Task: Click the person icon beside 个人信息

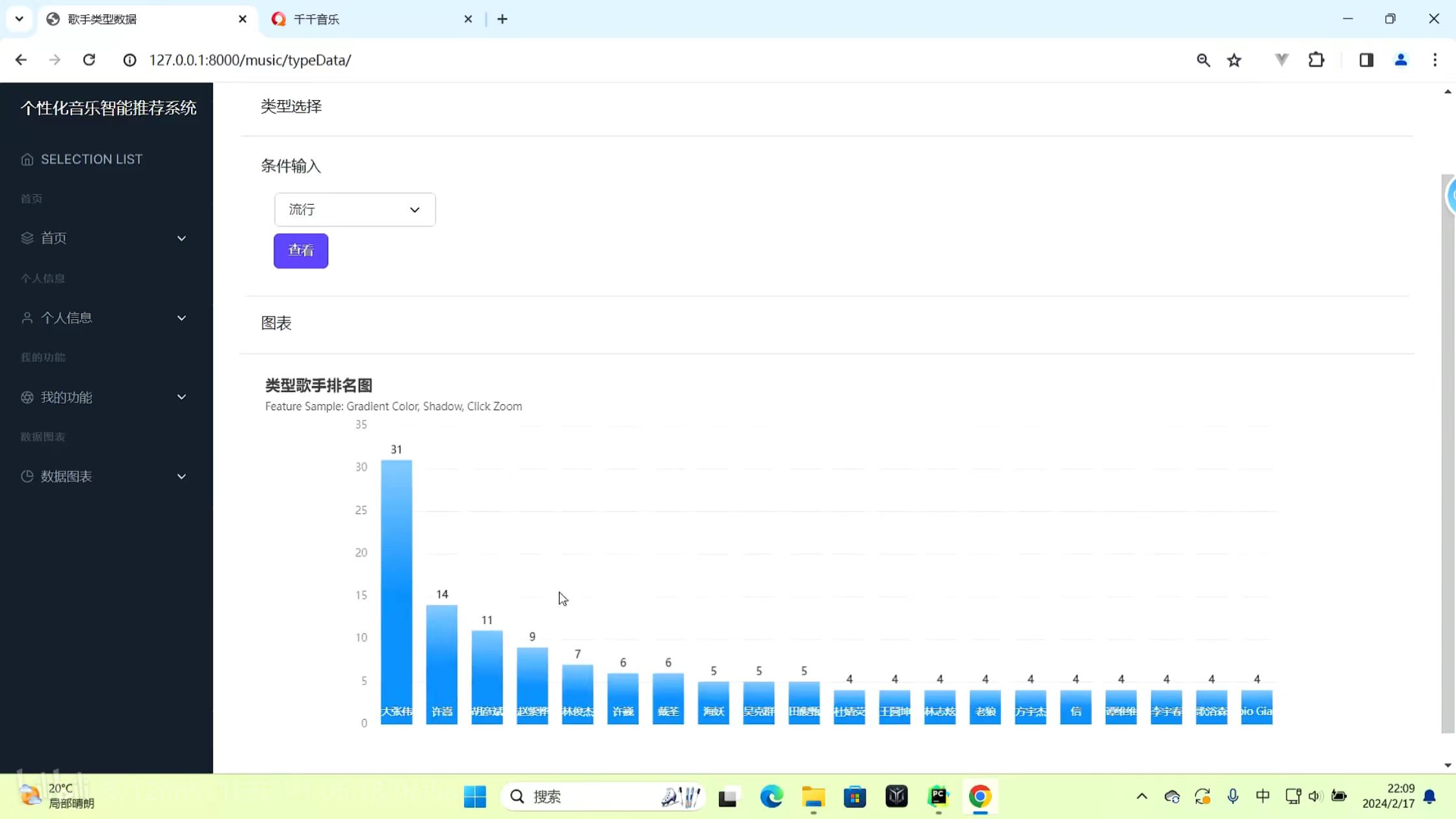Action: 27,318
